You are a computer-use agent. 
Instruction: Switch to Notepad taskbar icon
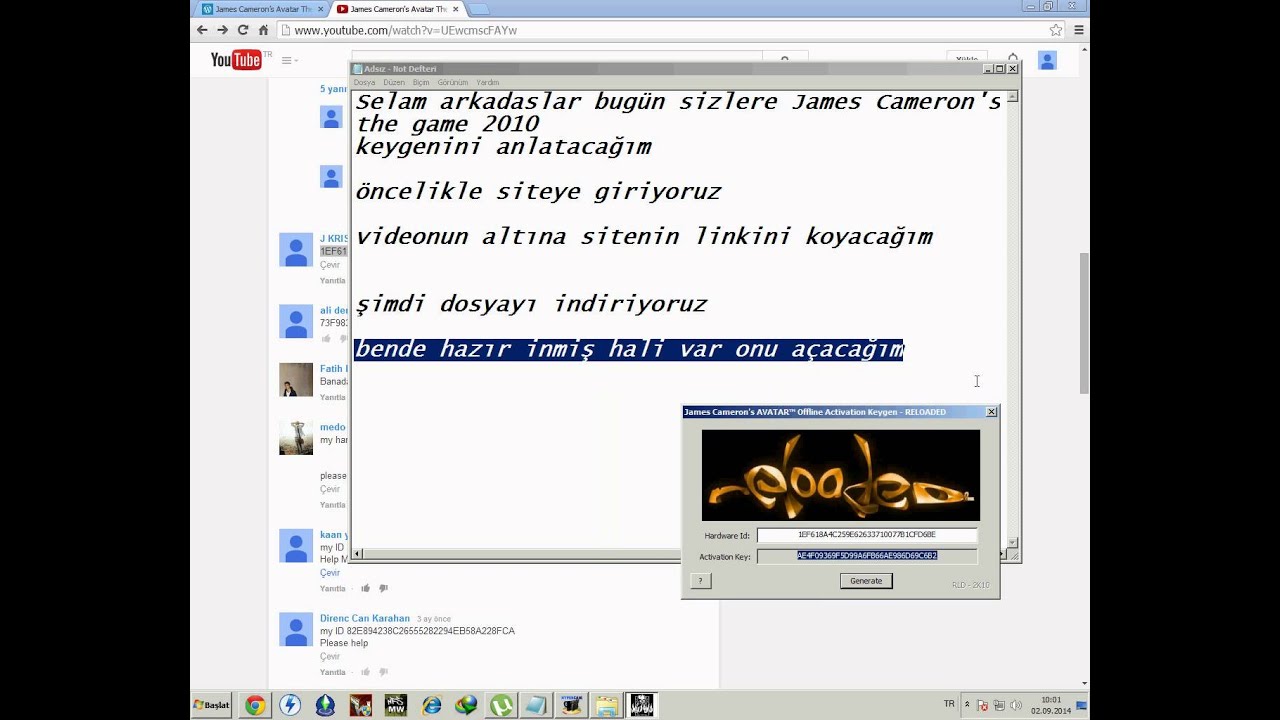(536, 705)
